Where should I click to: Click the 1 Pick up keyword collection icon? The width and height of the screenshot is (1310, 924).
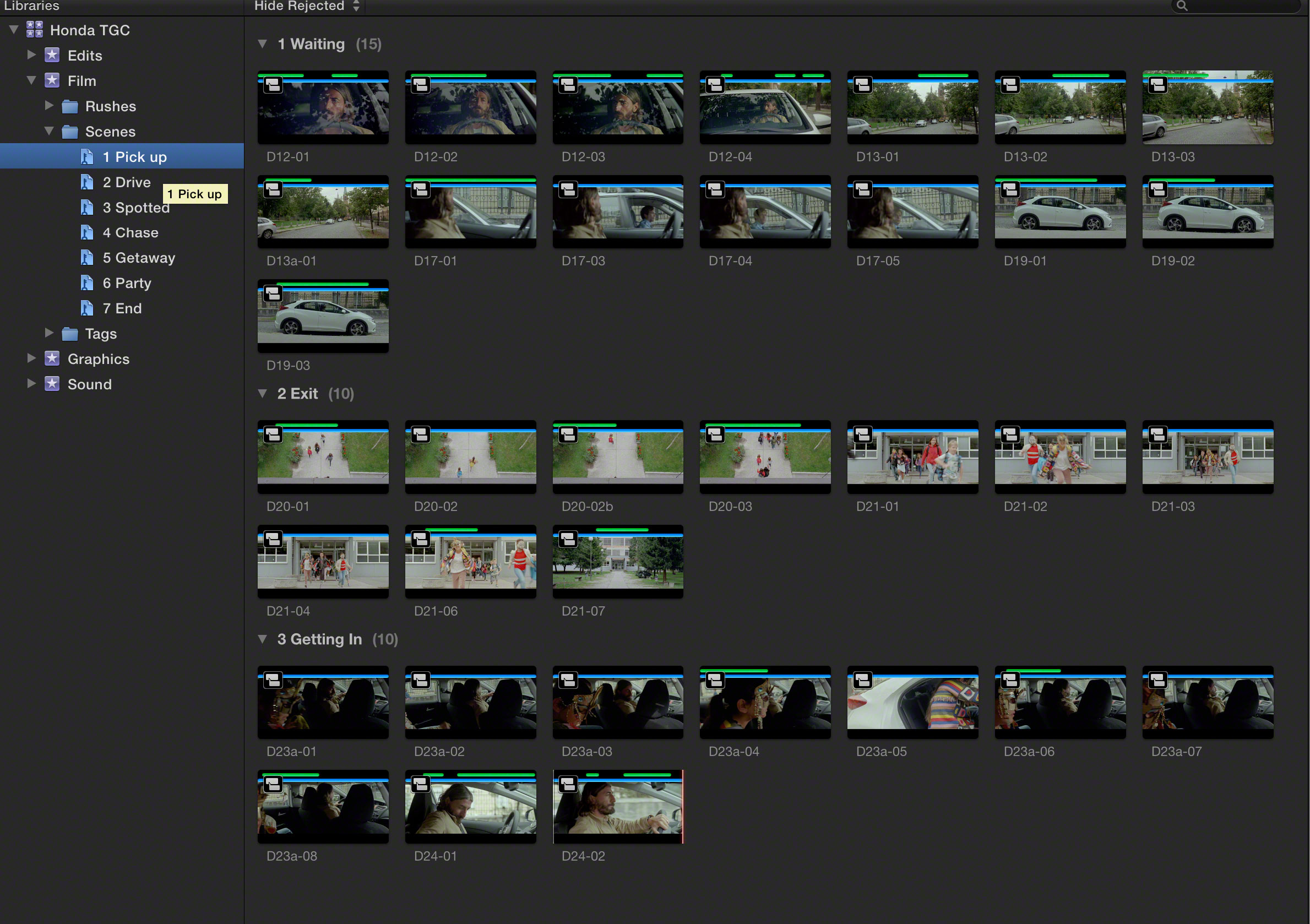tap(86, 157)
